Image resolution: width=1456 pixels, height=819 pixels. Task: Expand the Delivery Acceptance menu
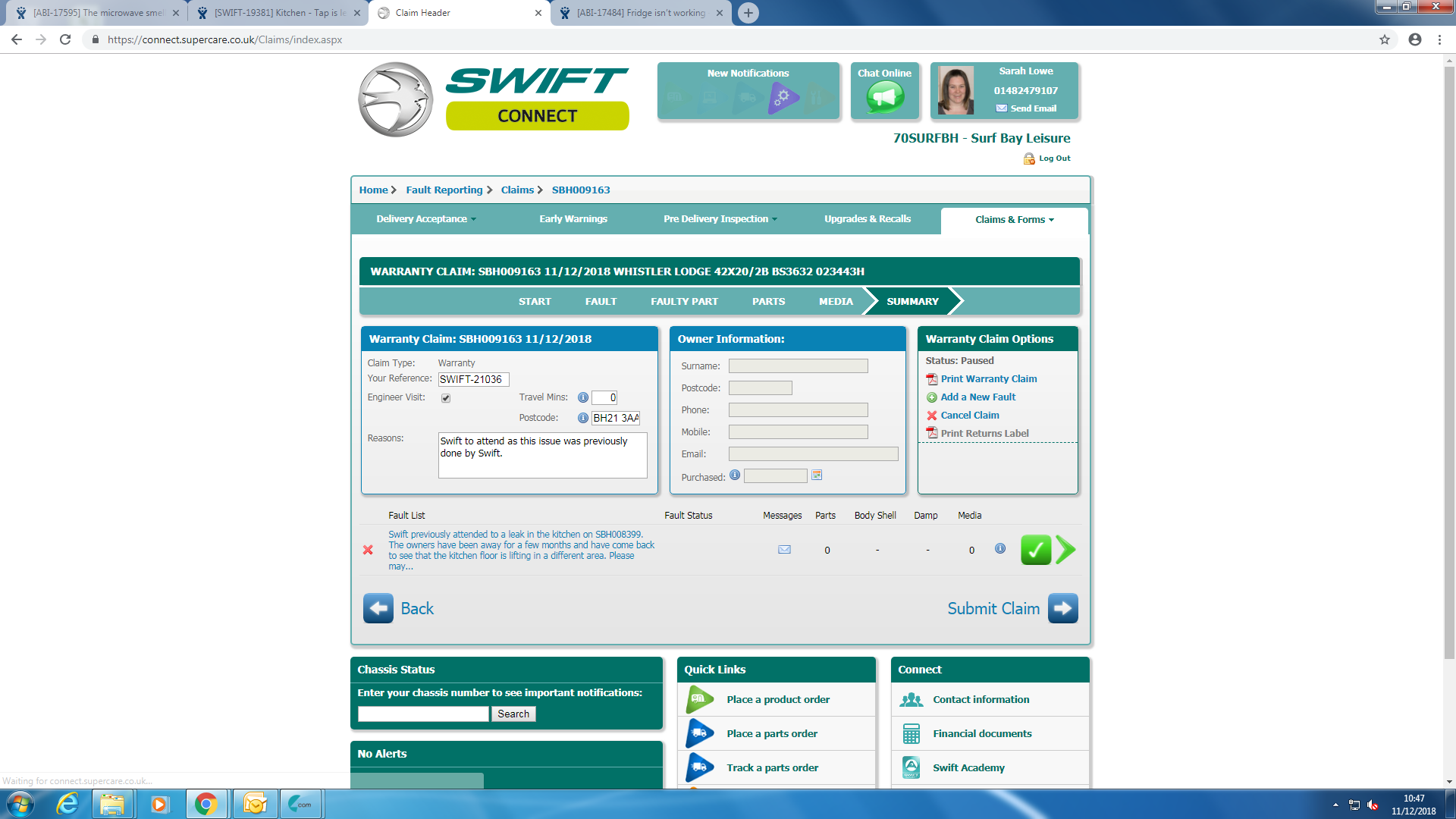426,219
